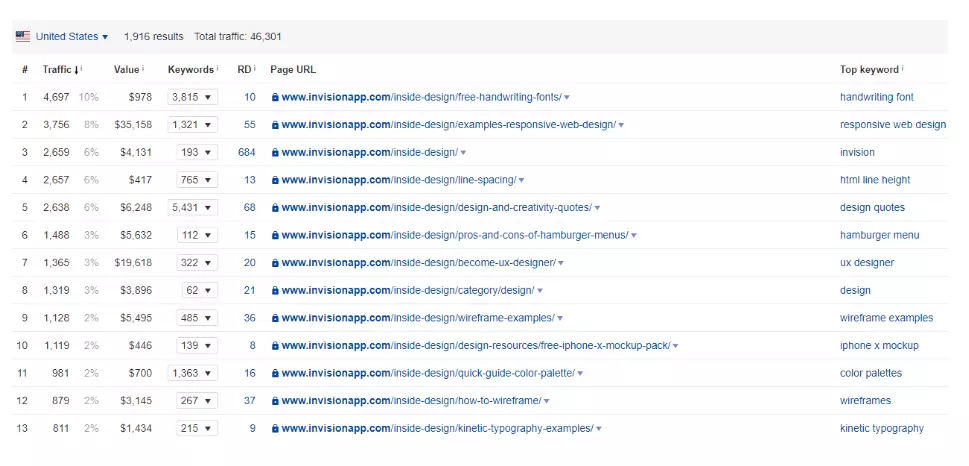Click the value cell $35,158
The height and width of the screenshot is (466, 969).
[x=133, y=125]
